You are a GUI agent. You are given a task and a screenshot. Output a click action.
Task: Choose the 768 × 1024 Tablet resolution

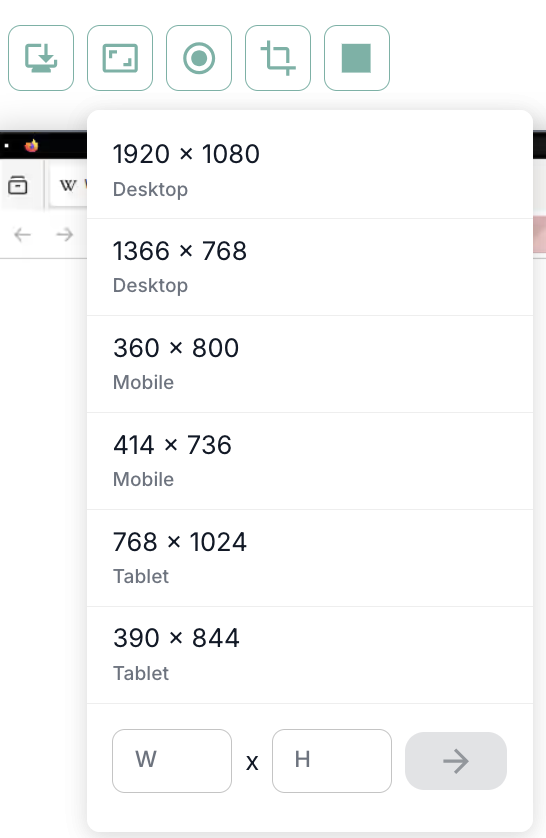[310, 558]
